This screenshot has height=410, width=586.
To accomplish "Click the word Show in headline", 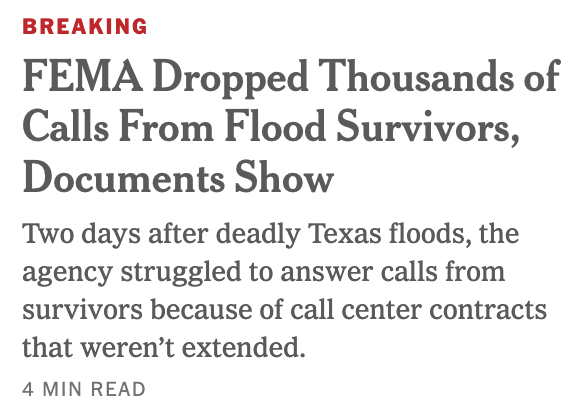I will pos(284,177).
